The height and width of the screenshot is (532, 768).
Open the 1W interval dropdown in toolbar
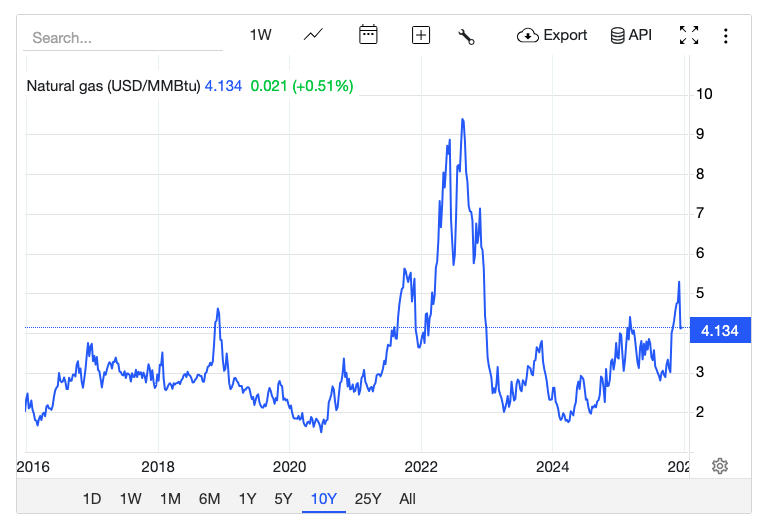point(260,35)
